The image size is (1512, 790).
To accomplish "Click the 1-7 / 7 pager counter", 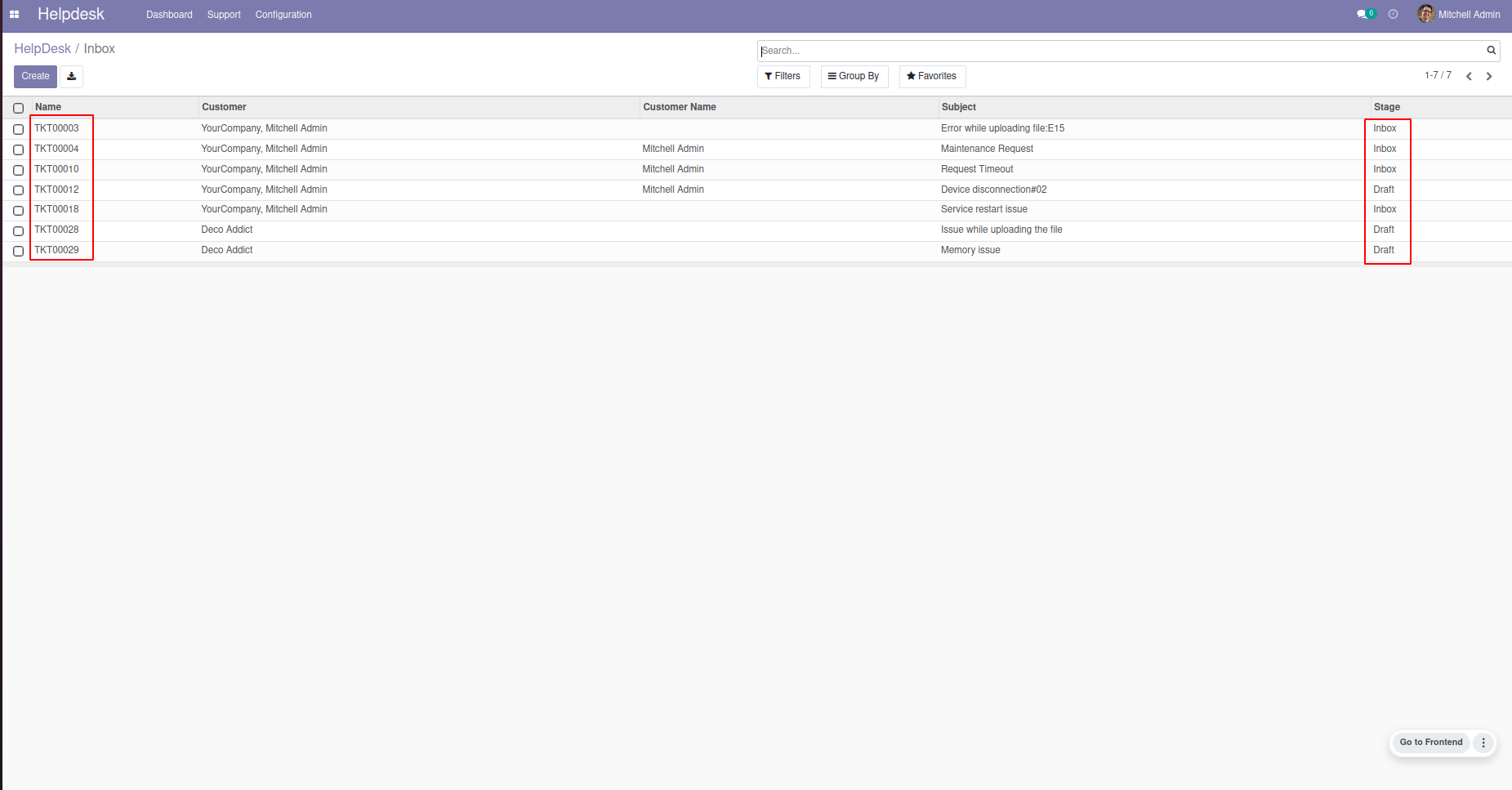I will pos(1438,75).
